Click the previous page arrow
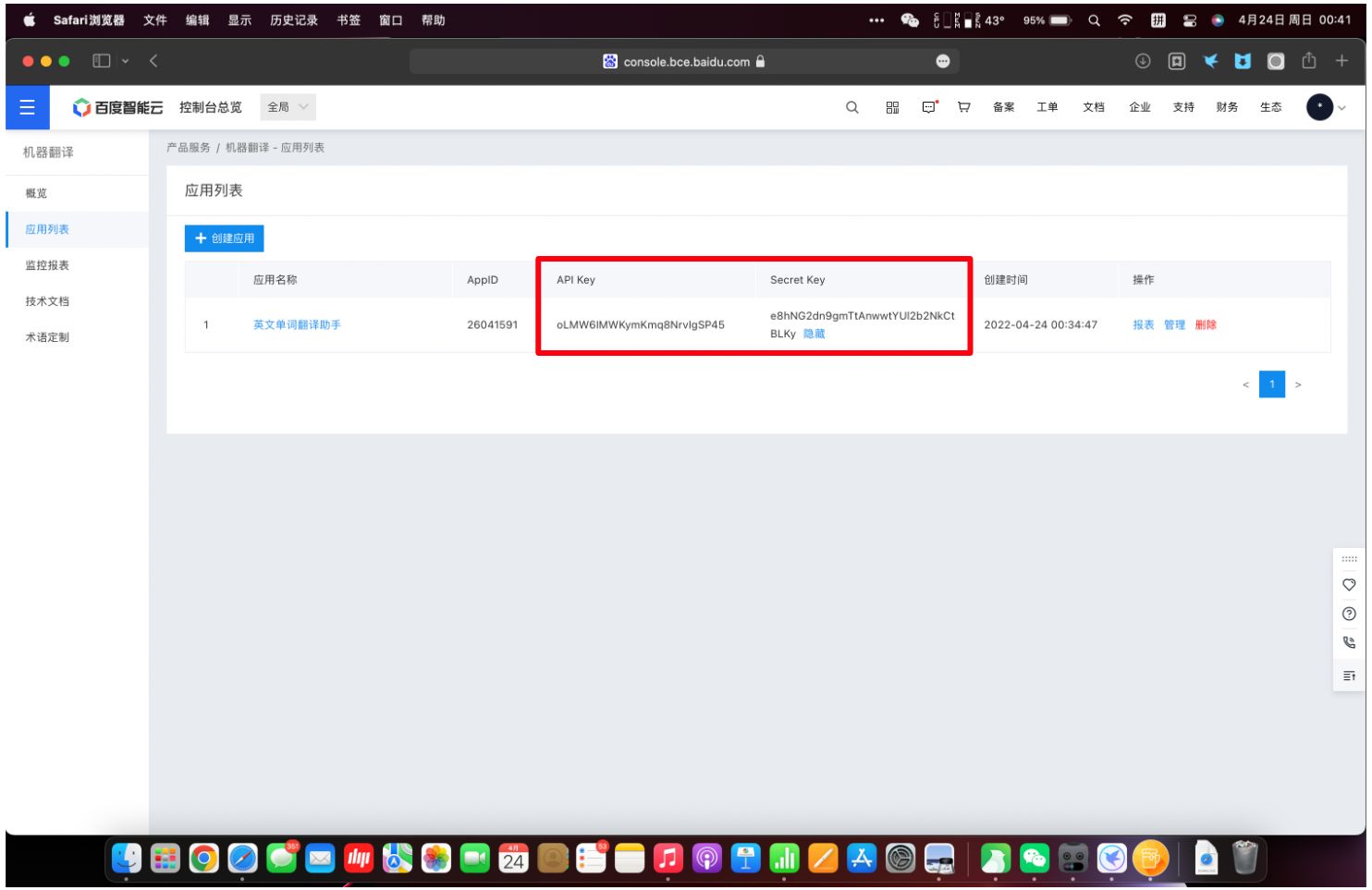 (1245, 384)
